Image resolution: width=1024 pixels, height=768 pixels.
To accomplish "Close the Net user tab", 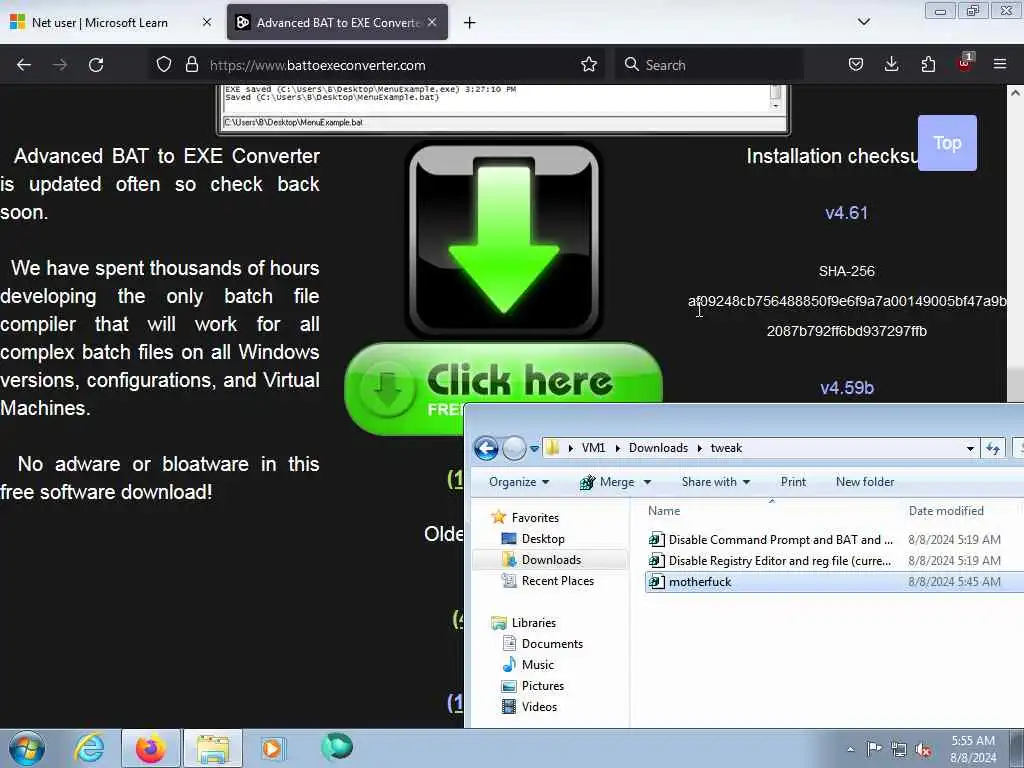I will pyautogui.click(x=206, y=22).
